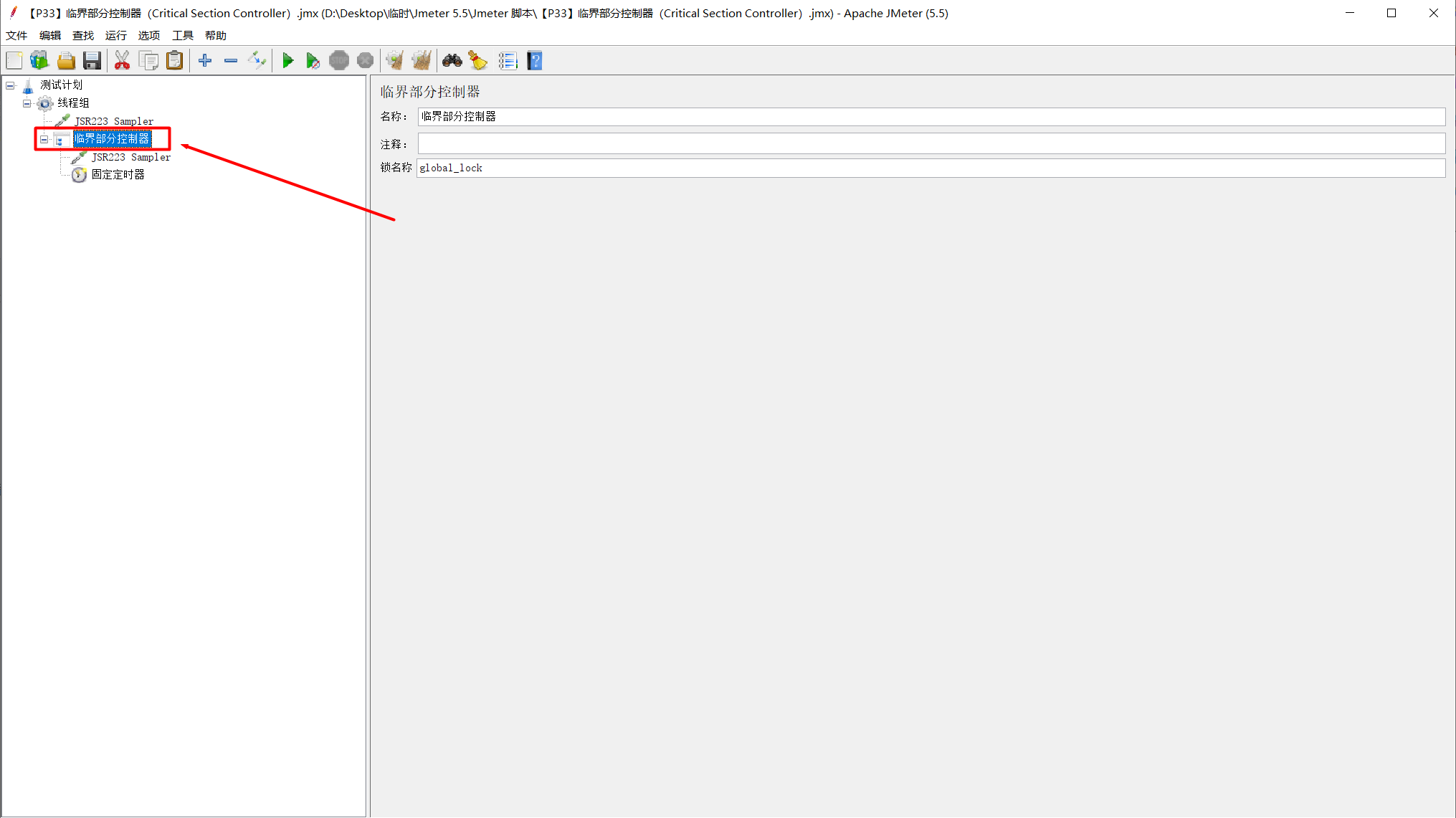Click the Toggle enabled state toolbar icon
This screenshot has height=818, width=1456.
pos(257,61)
